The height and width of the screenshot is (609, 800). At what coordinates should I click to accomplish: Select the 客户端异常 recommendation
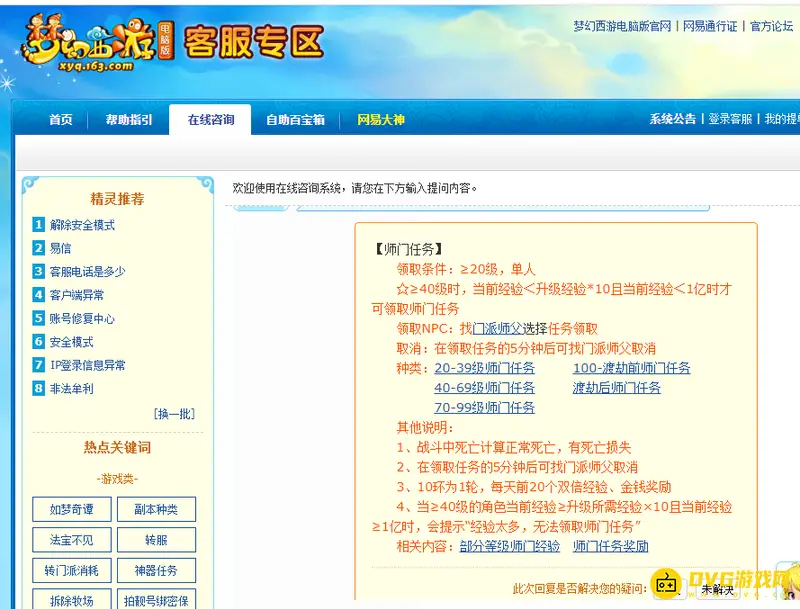pos(77,295)
